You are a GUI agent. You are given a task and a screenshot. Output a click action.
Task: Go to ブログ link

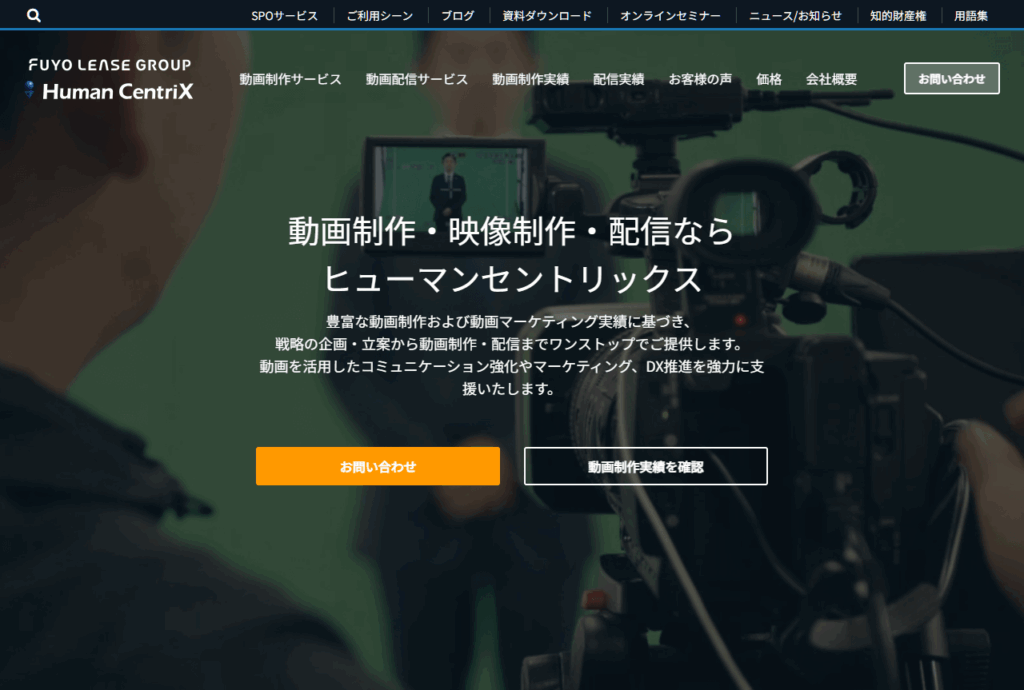458,16
